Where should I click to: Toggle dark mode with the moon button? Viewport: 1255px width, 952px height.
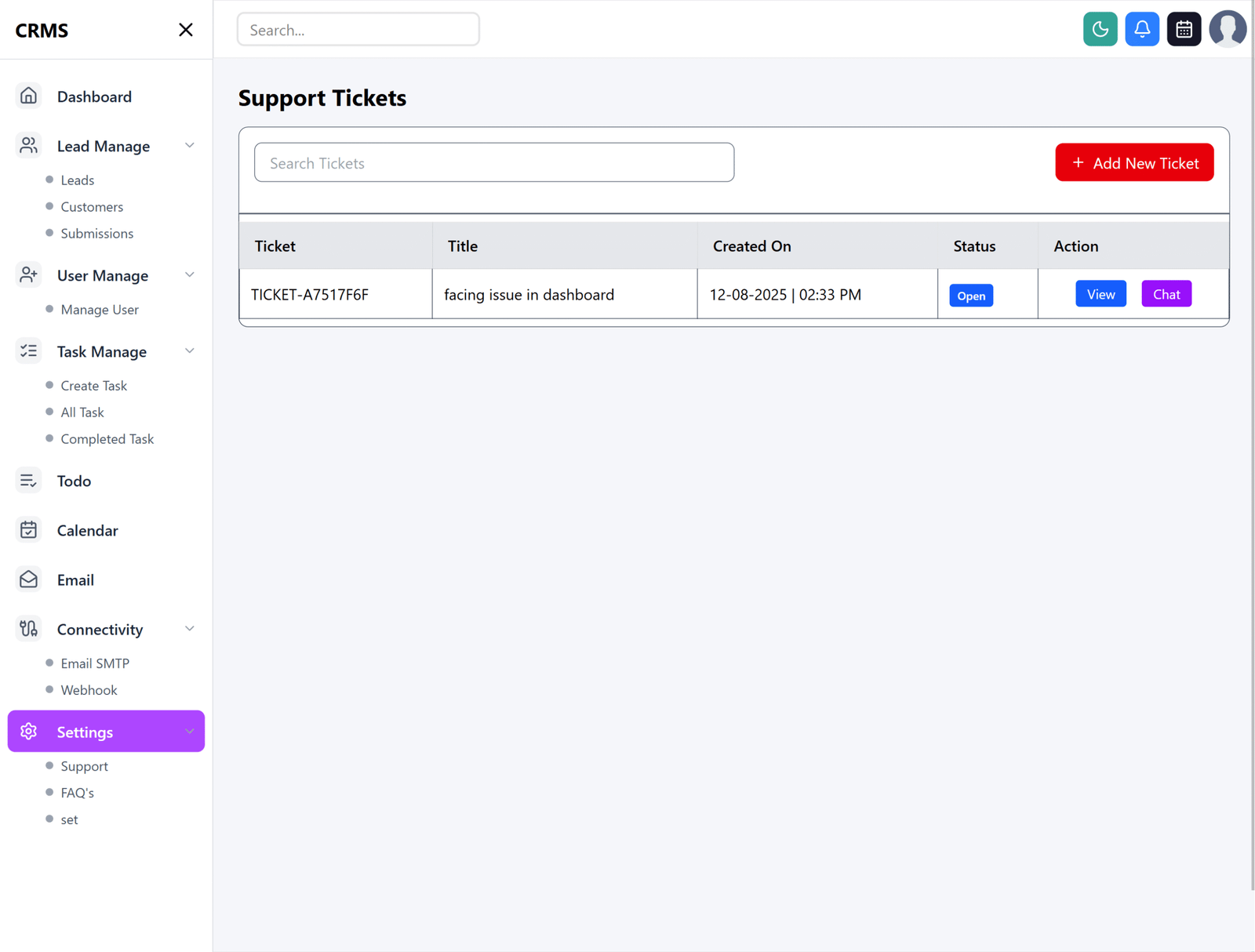point(1100,29)
